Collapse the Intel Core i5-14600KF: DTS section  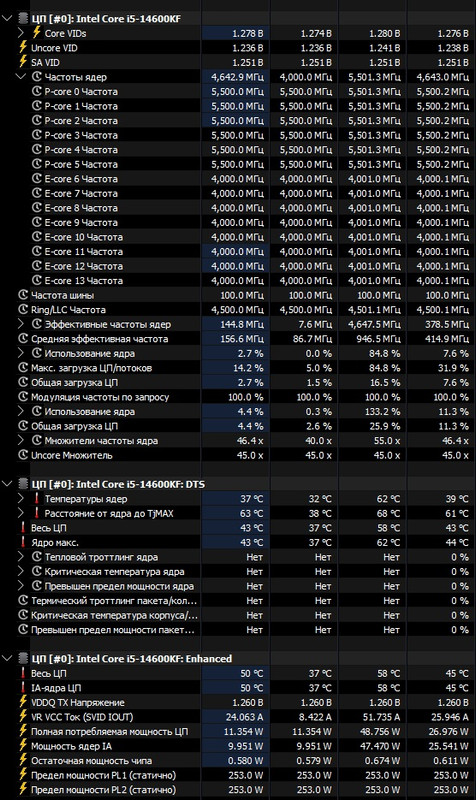[x=7, y=484]
